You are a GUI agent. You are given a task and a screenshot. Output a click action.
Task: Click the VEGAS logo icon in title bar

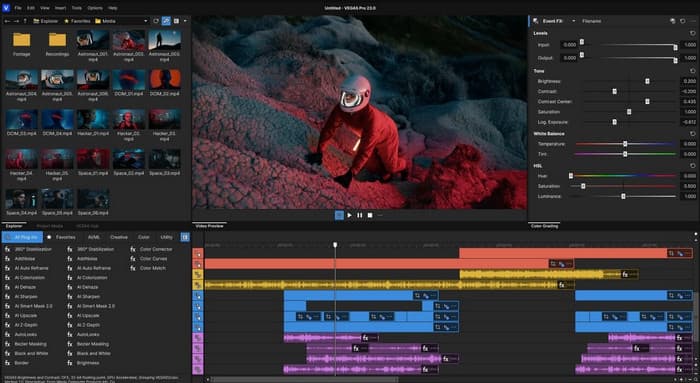(x=6, y=8)
